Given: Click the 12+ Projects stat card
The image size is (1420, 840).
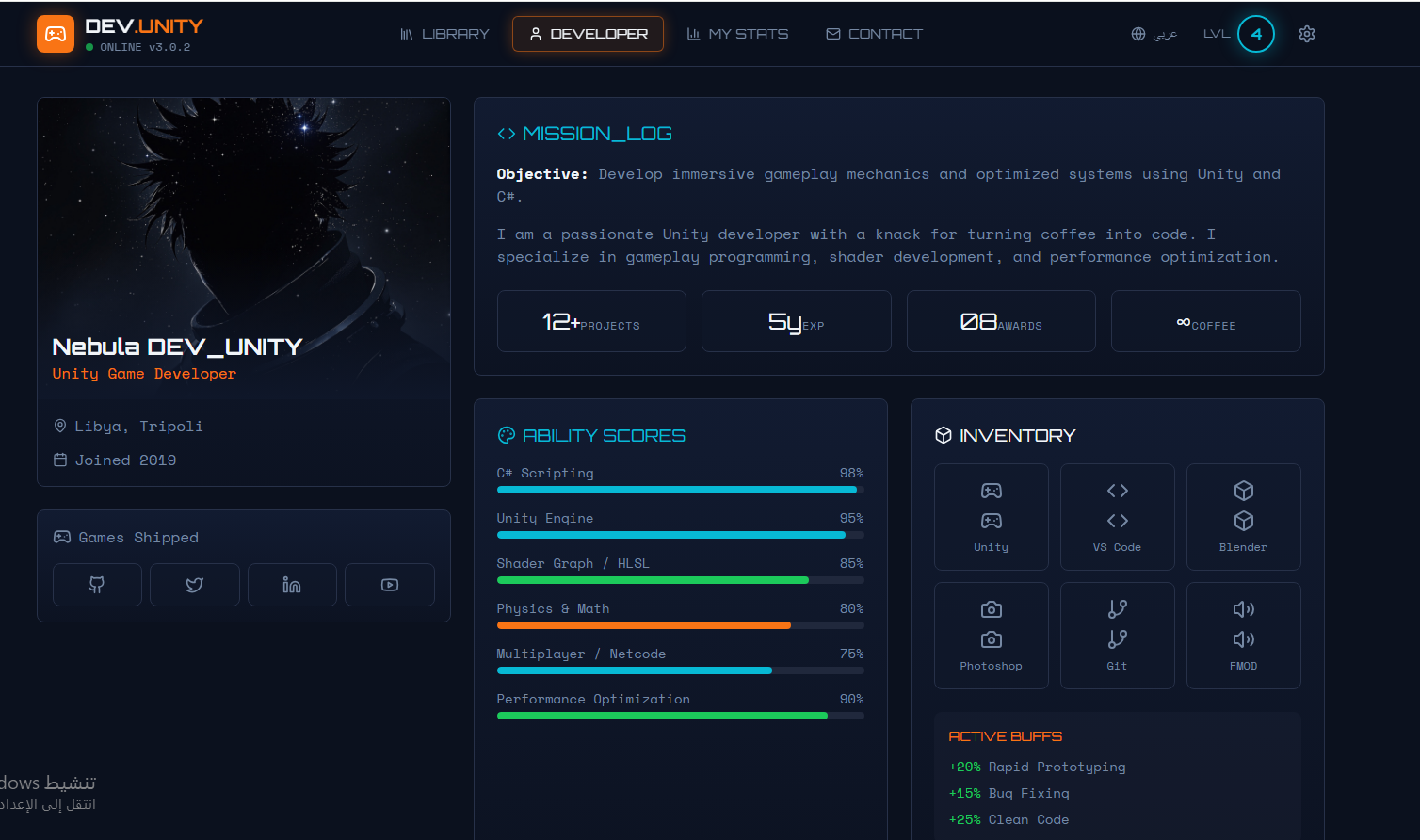Looking at the screenshot, I should [591, 321].
